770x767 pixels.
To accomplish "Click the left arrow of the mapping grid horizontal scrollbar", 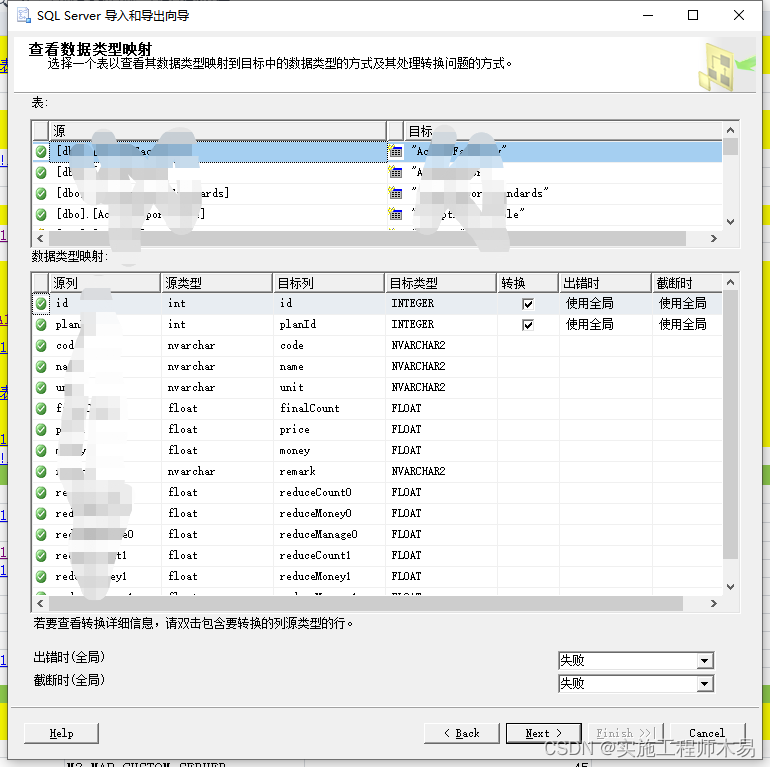I will click(x=40, y=603).
